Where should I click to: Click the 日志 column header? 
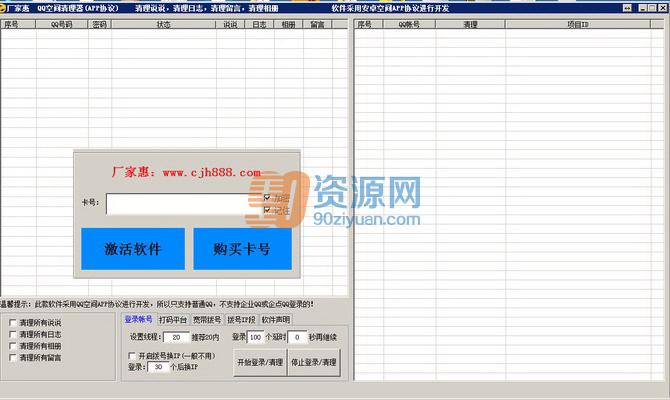(259, 24)
